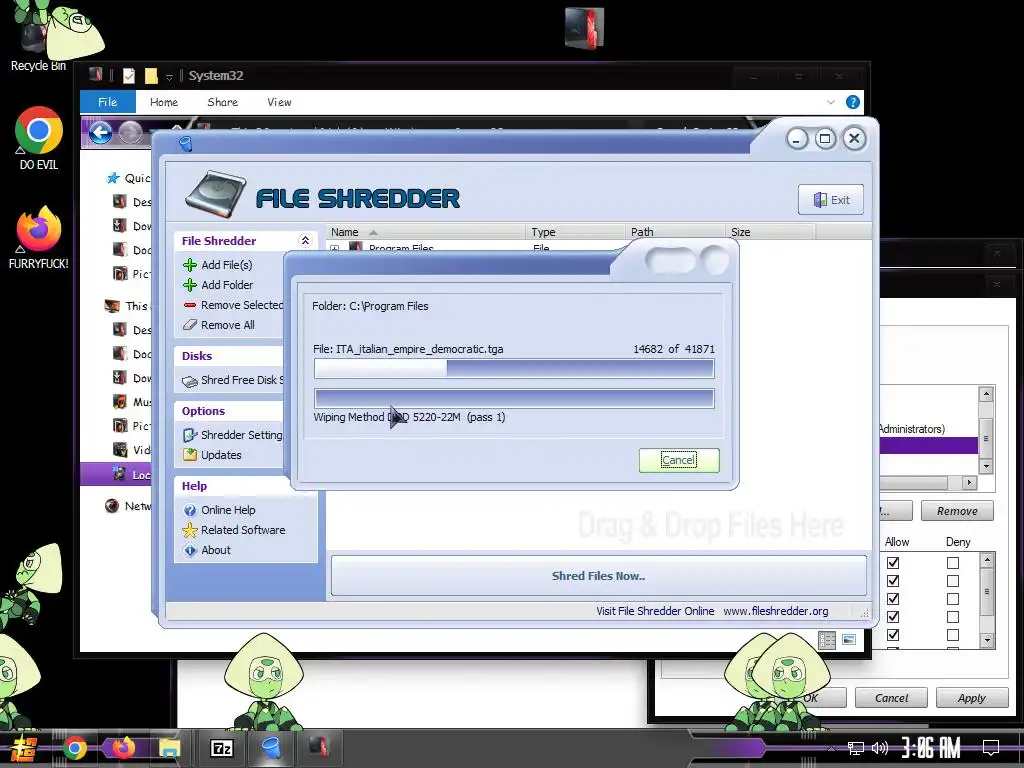Sort list by Name column header
The image size is (1024, 768).
click(426, 232)
